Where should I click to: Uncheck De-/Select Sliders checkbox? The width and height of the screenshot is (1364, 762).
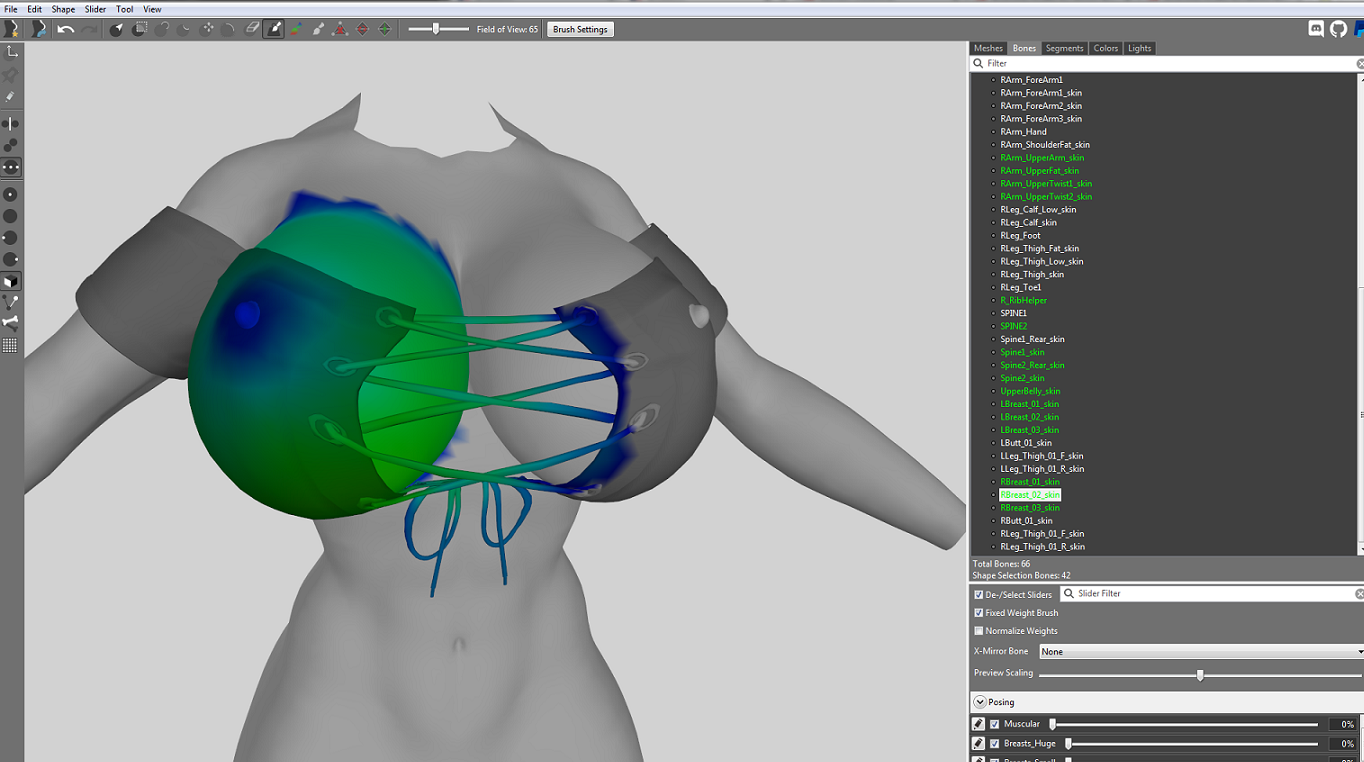pos(979,595)
